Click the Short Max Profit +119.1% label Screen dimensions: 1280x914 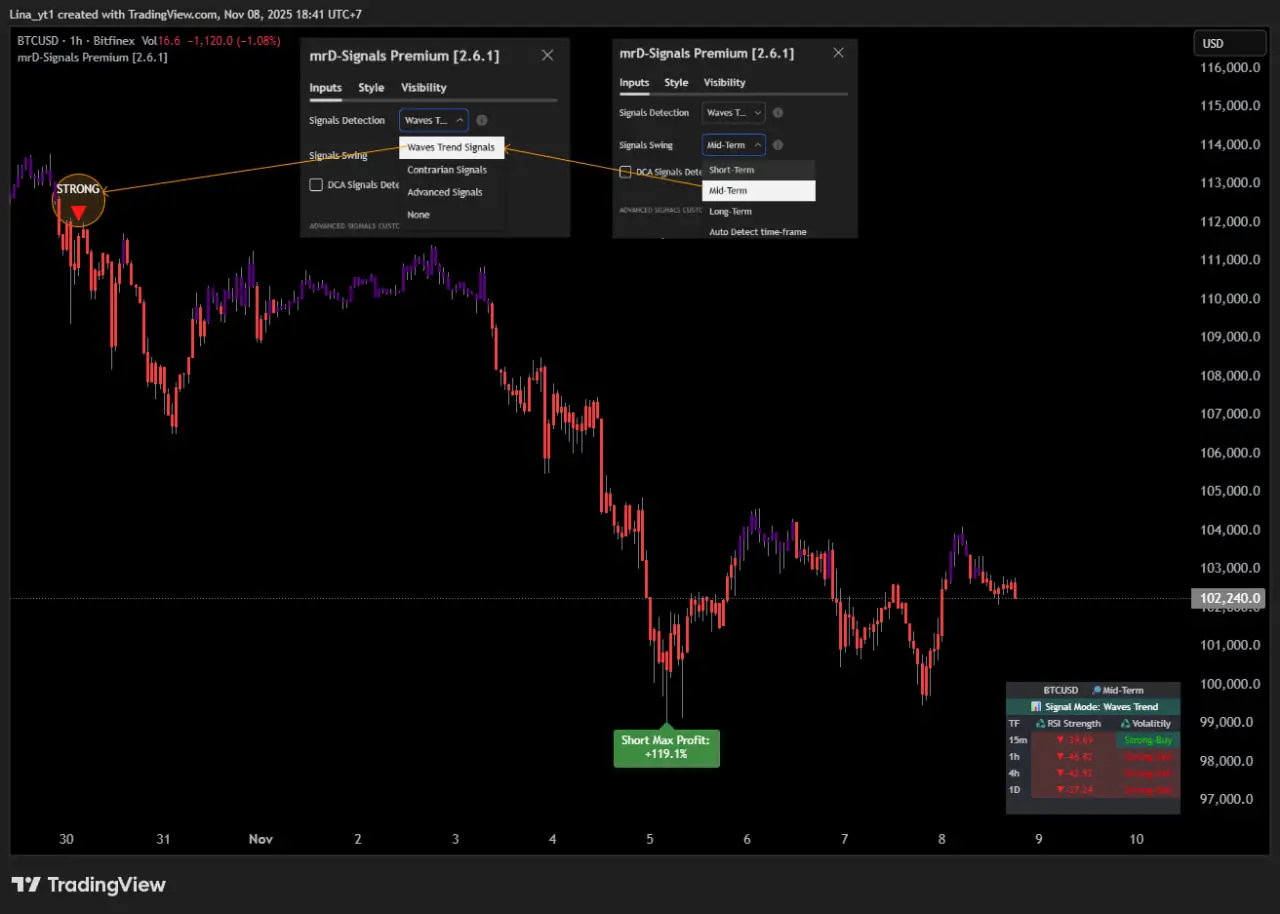667,747
